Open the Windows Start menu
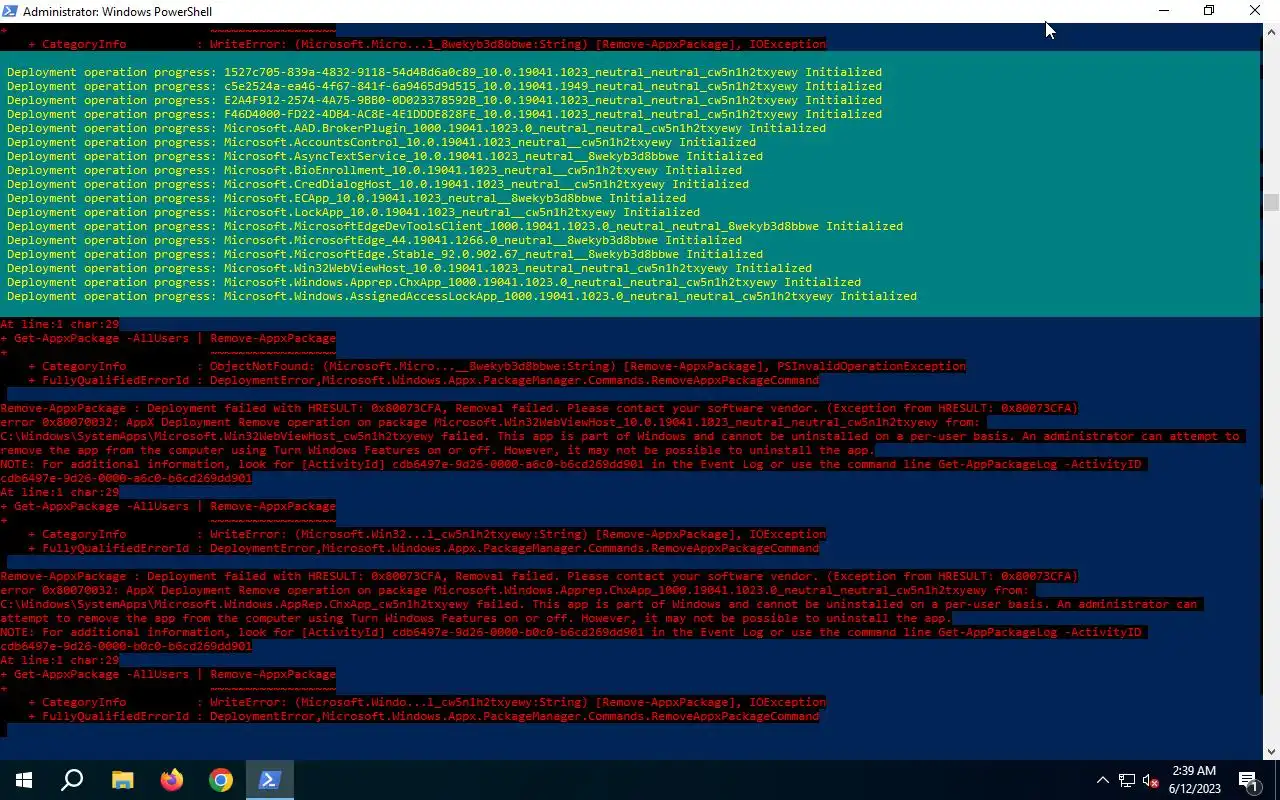Screen dimensions: 1280x800 coord(24,780)
